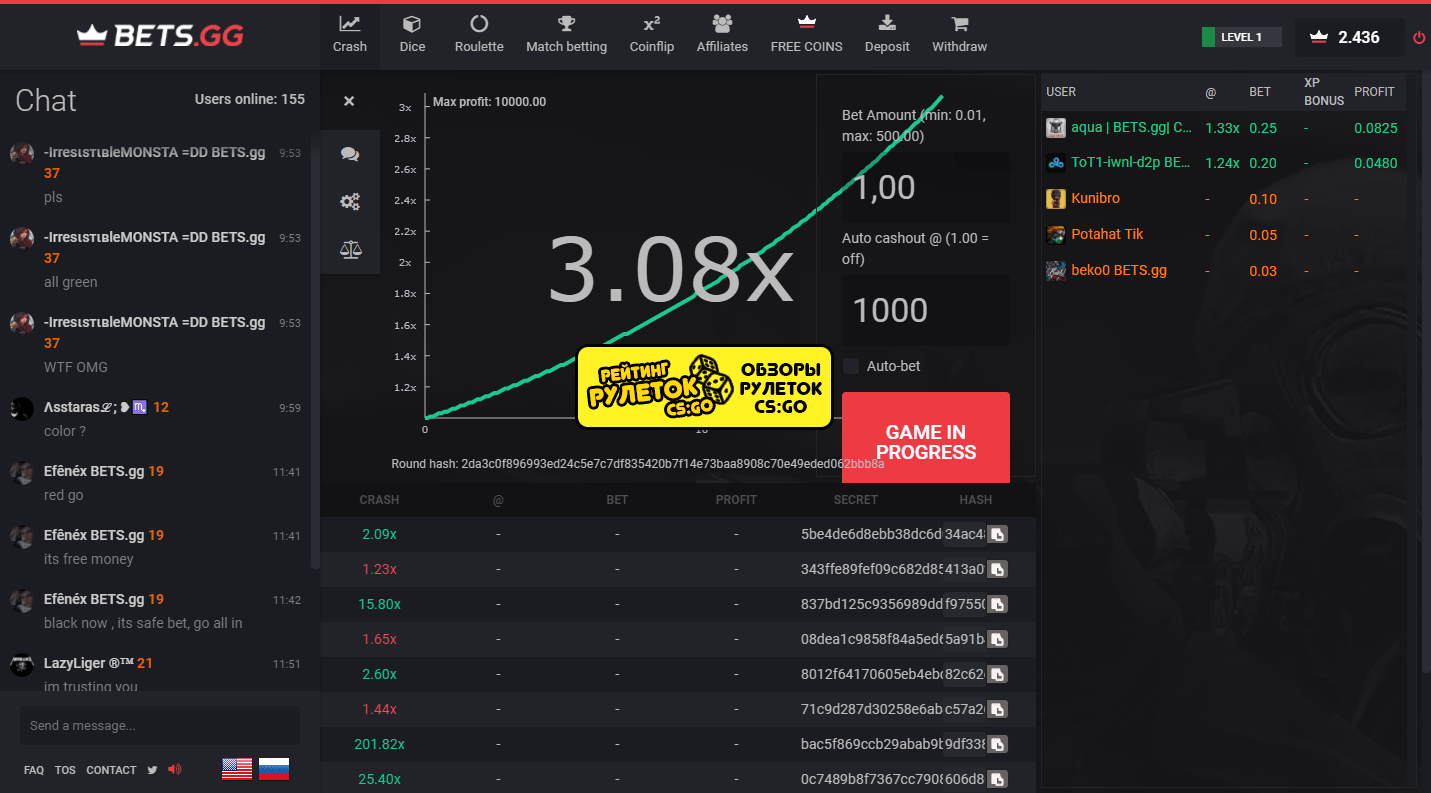Click the red power logout icon
Viewport: 1431px width, 793px height.
pos(1418,38)
